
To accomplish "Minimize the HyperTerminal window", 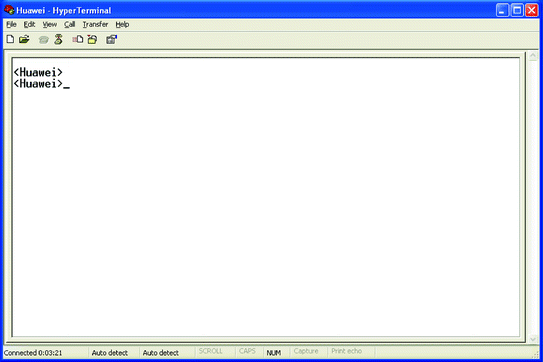I will 502,10.
